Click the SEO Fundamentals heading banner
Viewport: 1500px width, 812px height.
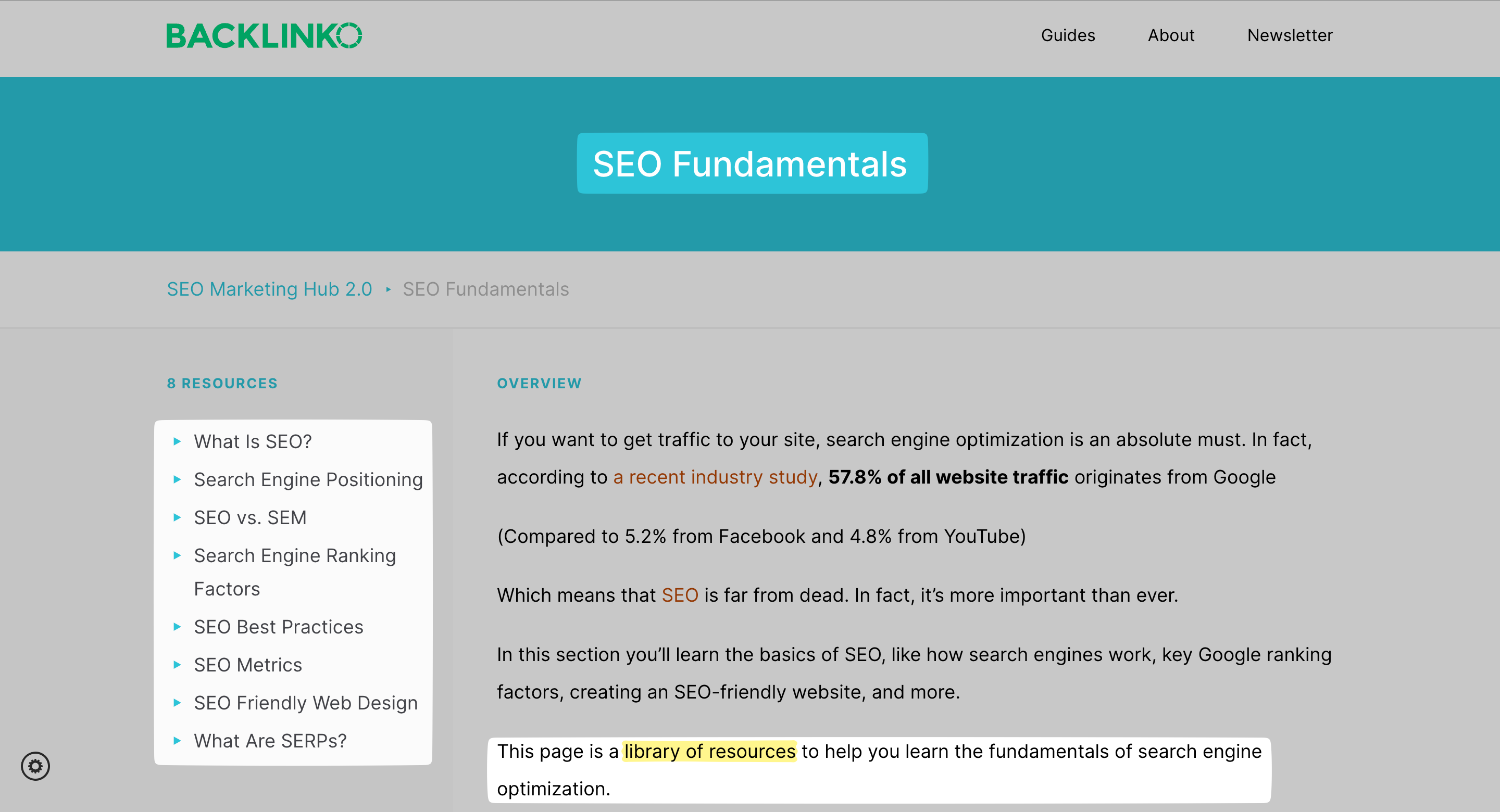point(752,163)
